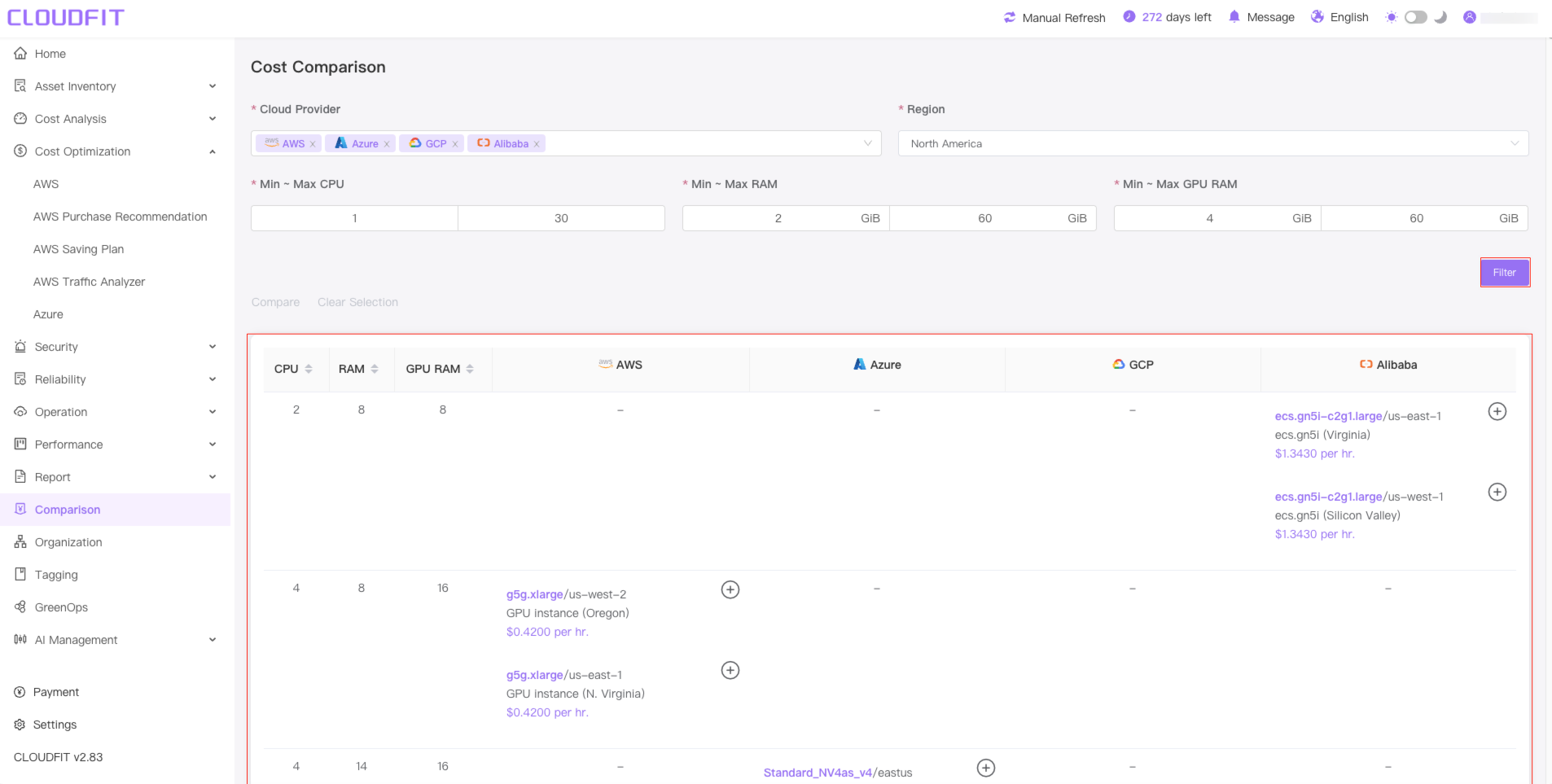Expand the Performance menu
Screen dimensions: 1552x784
116,445
